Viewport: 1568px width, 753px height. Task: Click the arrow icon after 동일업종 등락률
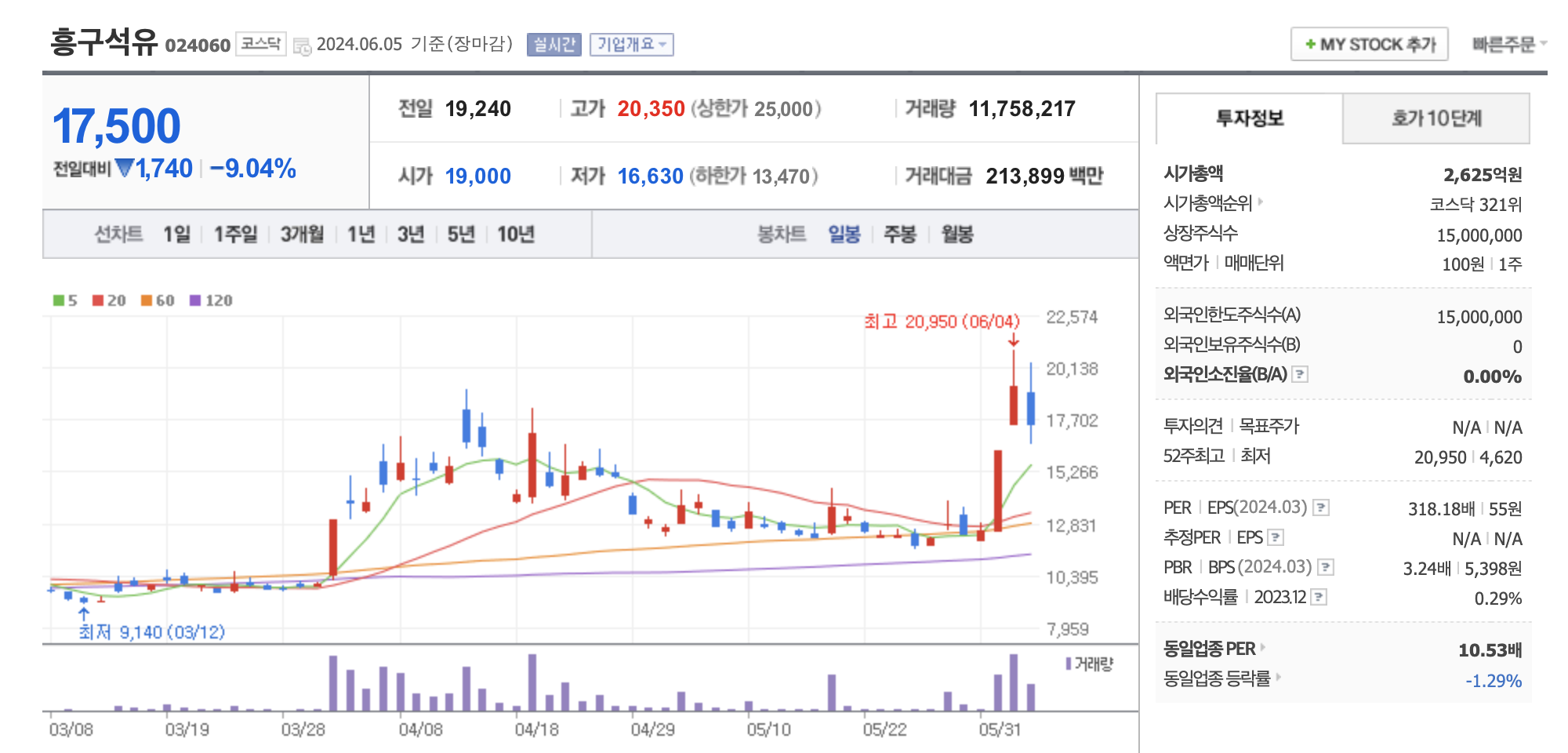(1279, 677)
